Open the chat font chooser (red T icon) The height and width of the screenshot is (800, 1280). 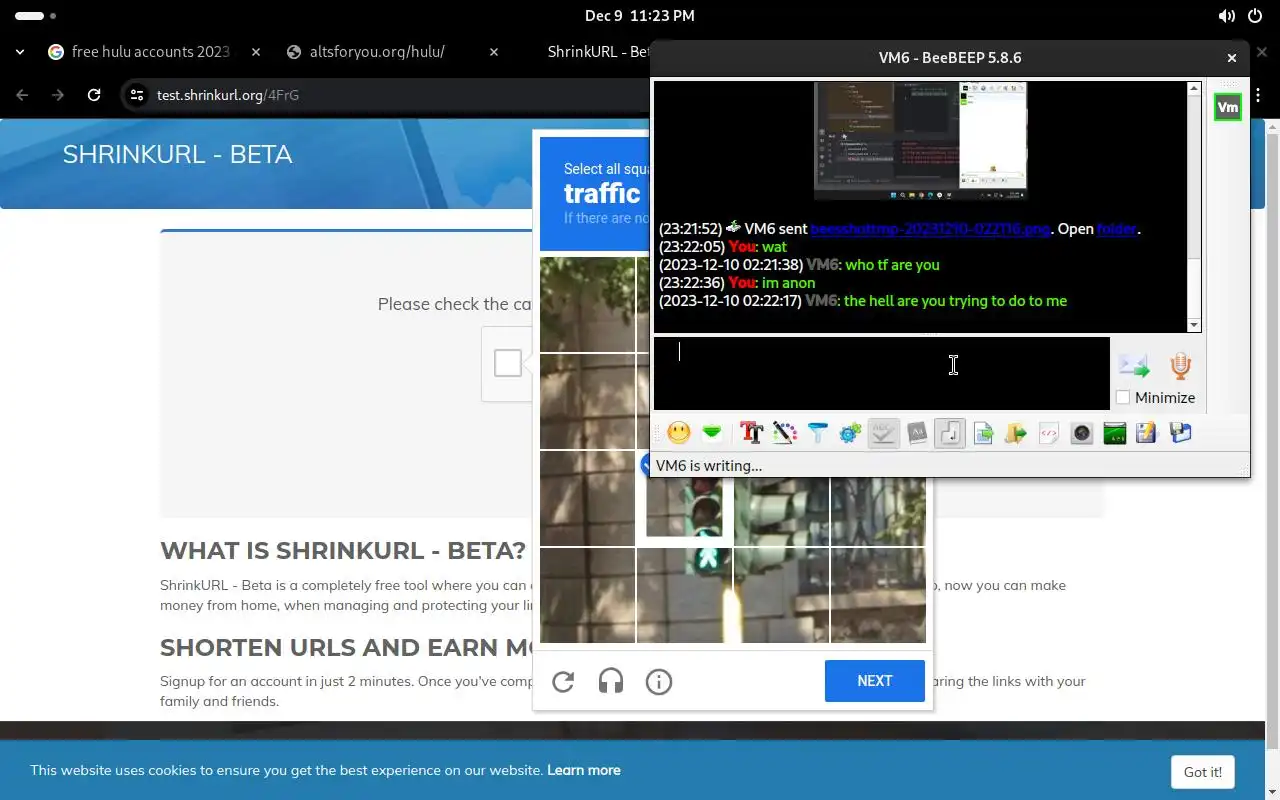pyautogui.click(x=751, y=432)
